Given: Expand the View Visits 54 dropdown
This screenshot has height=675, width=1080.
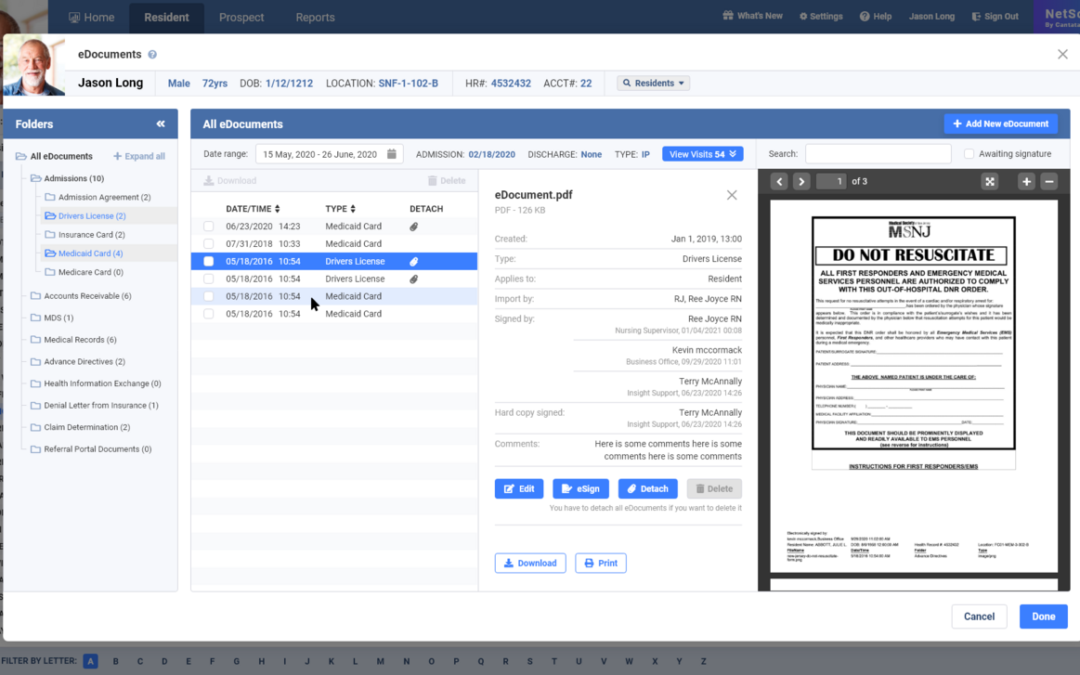Looking at the screenshot, I should [x=702, y=154].
